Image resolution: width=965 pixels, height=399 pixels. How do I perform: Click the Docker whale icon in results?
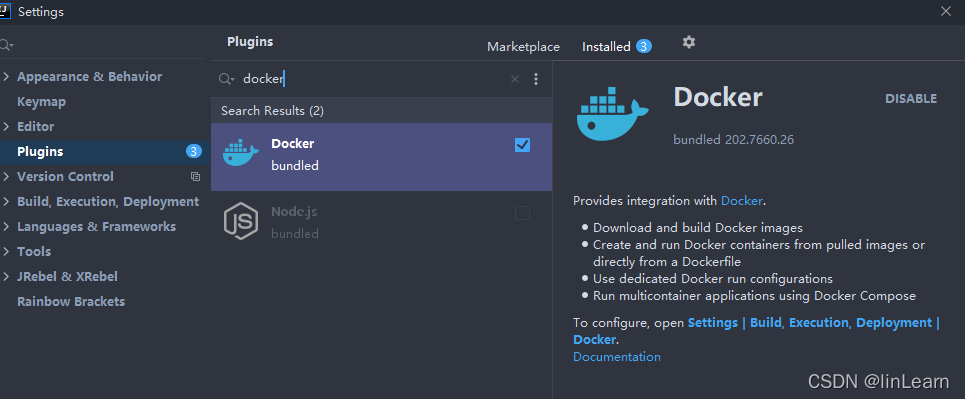click(x=240, y=153)
